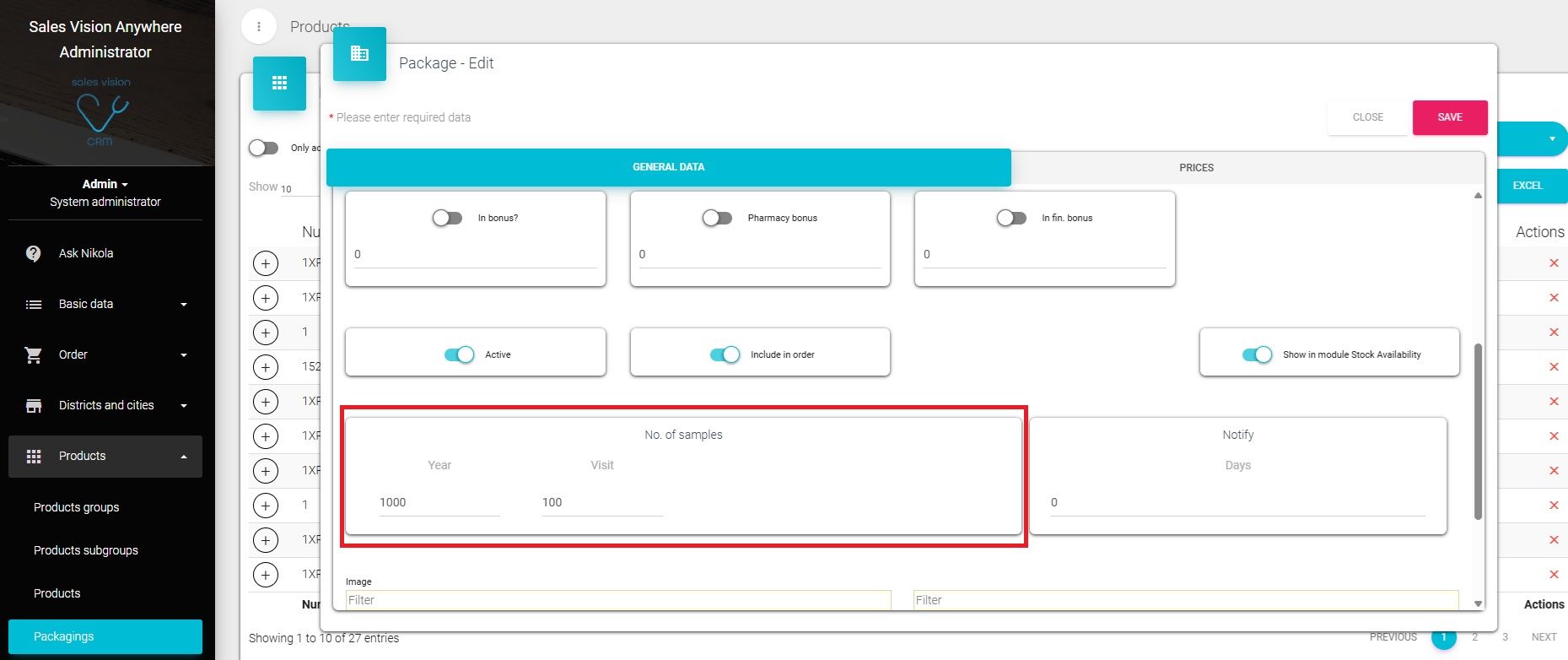Delete the last row with red X

[x=1554, y=574]
